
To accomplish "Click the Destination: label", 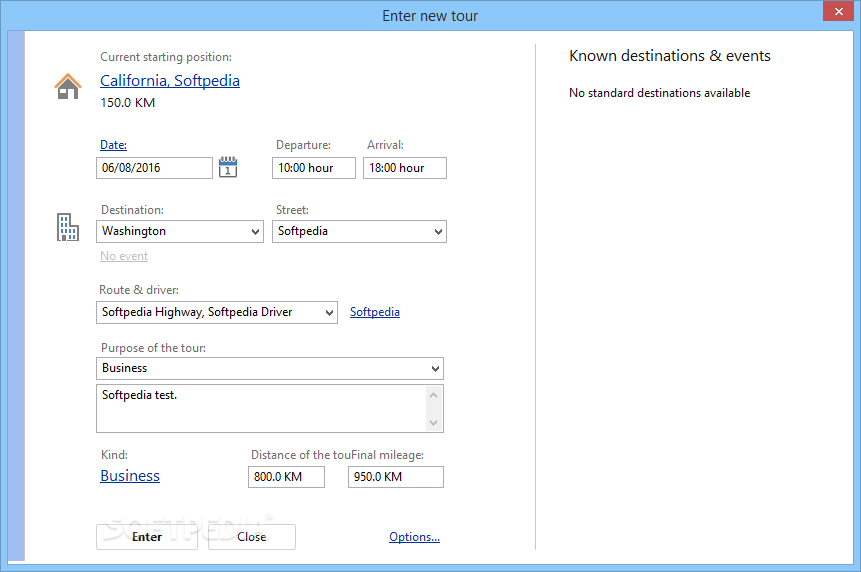I will coord(132,210).
